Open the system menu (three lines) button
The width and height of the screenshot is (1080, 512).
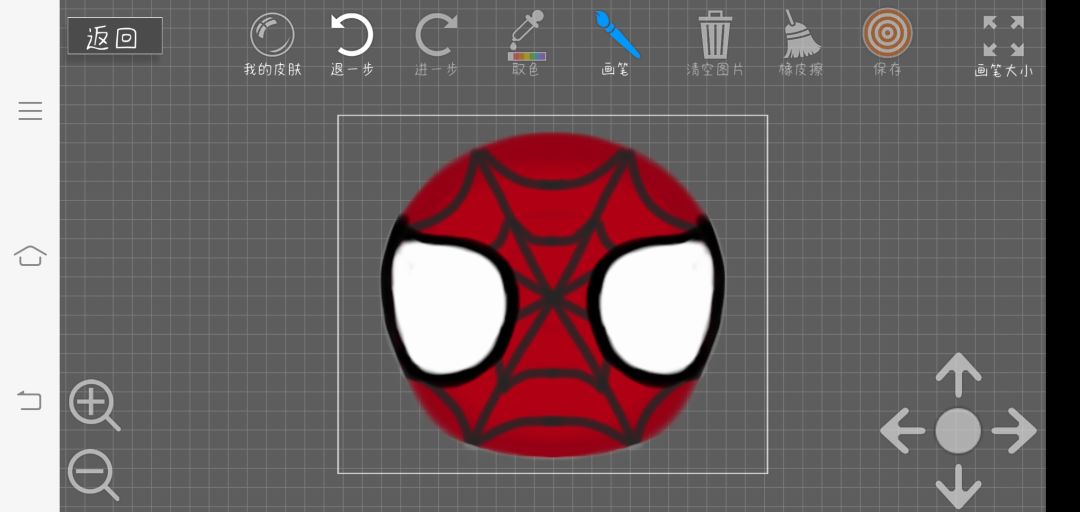coord(30,111)
